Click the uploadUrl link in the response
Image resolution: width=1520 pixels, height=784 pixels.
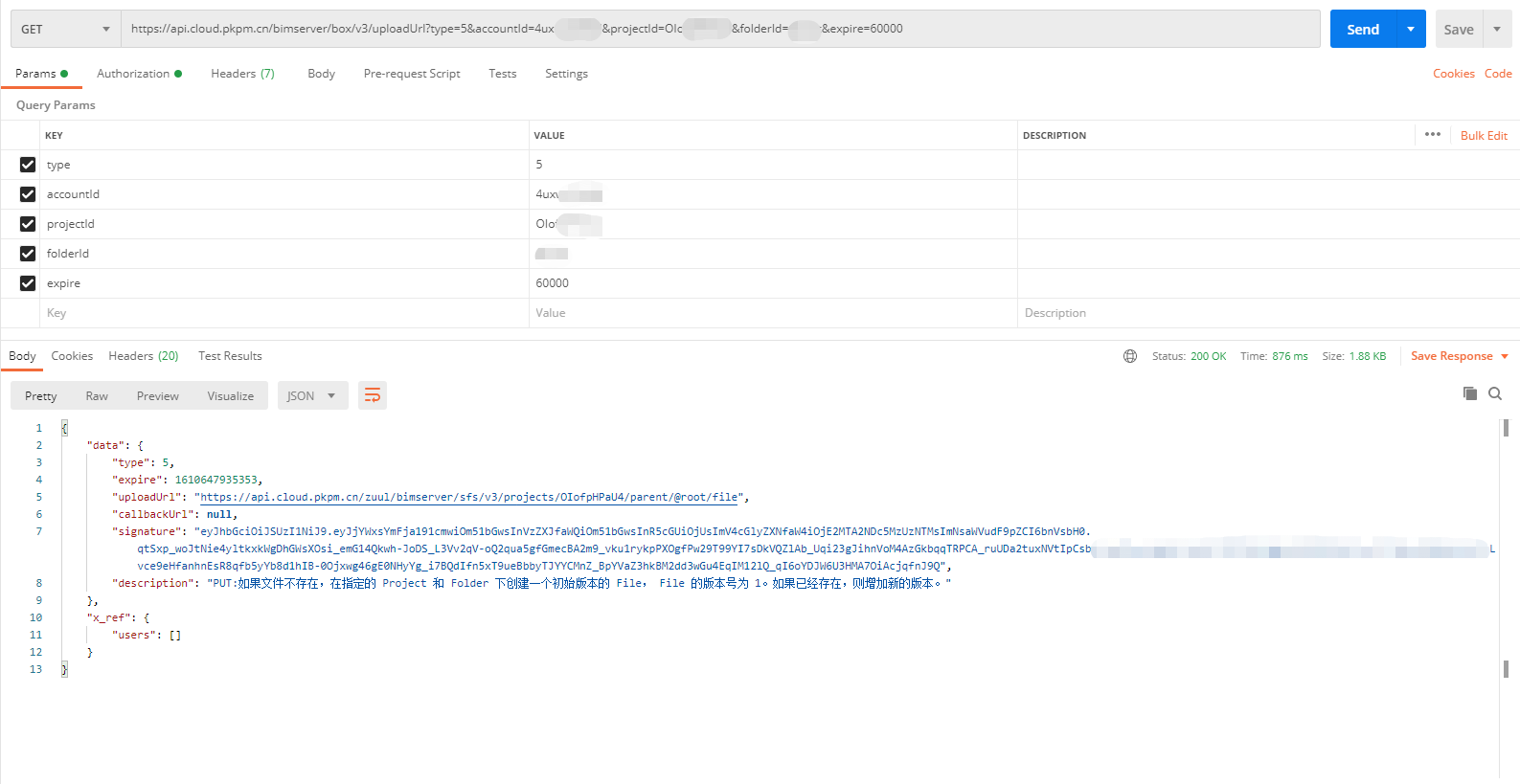468,497
